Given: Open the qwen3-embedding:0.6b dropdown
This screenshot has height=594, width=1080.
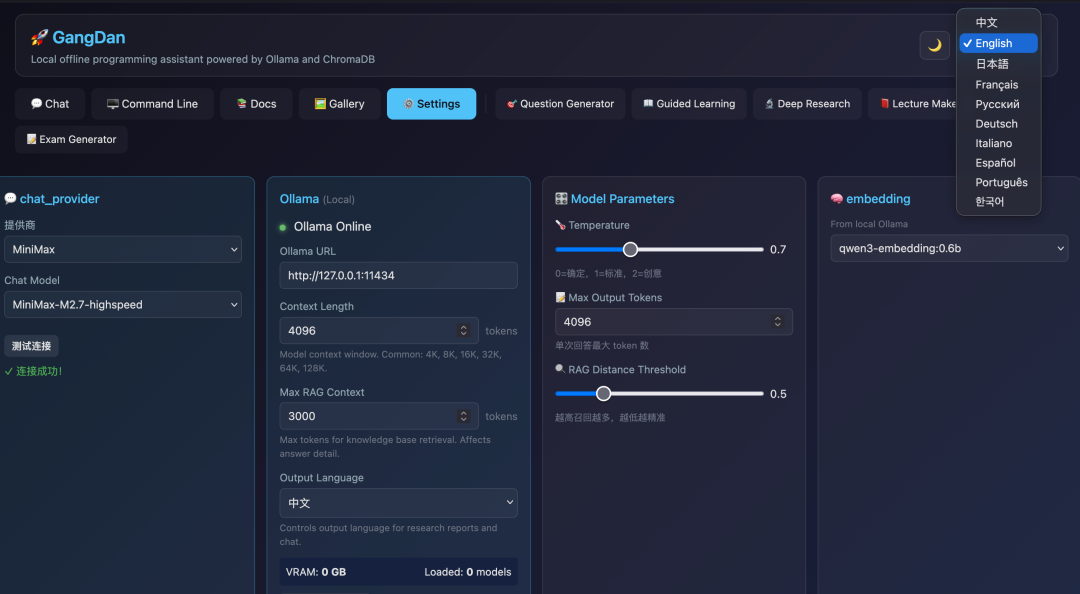Looking at the screenshot, I should [949, 248].
